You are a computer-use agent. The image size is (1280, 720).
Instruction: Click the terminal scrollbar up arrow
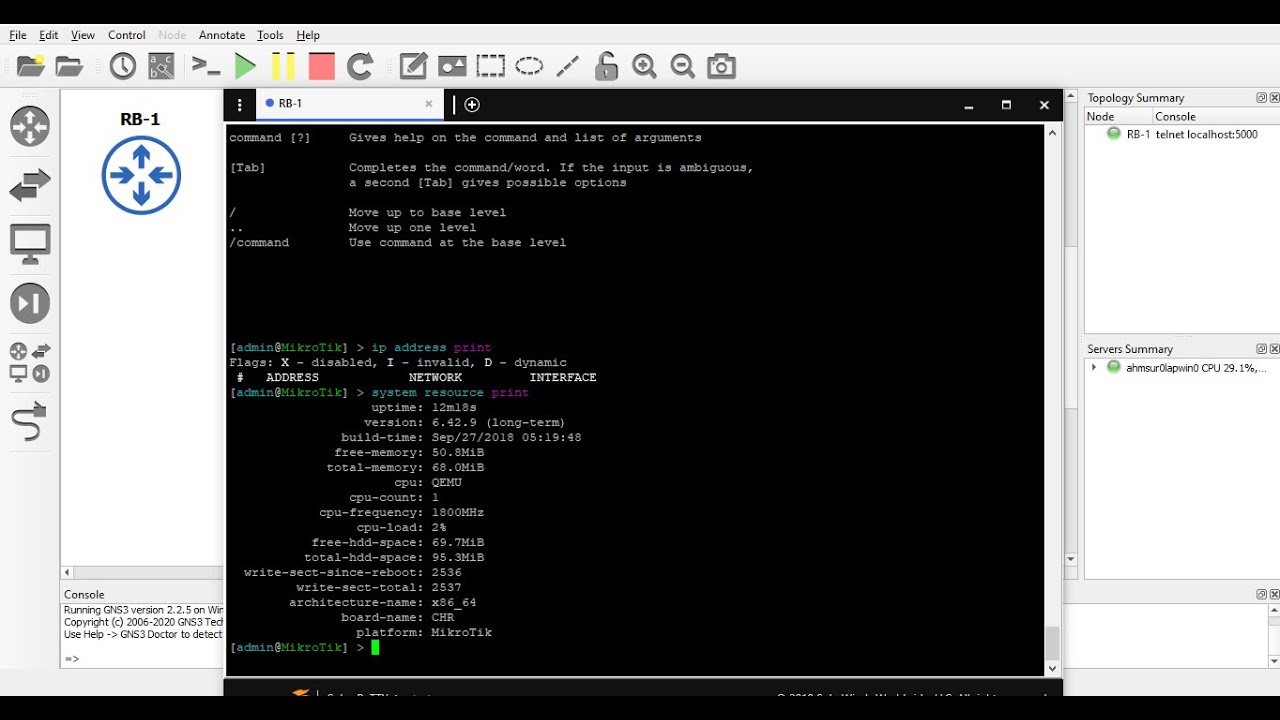point(1052,133)
